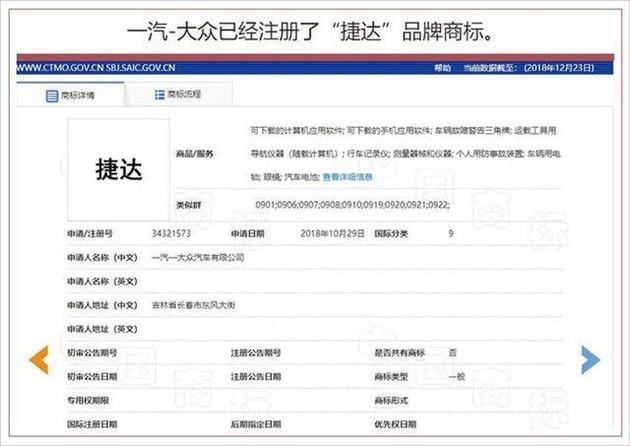
Task: Open the 查看详细信息 link
Action: pos(348,177)
